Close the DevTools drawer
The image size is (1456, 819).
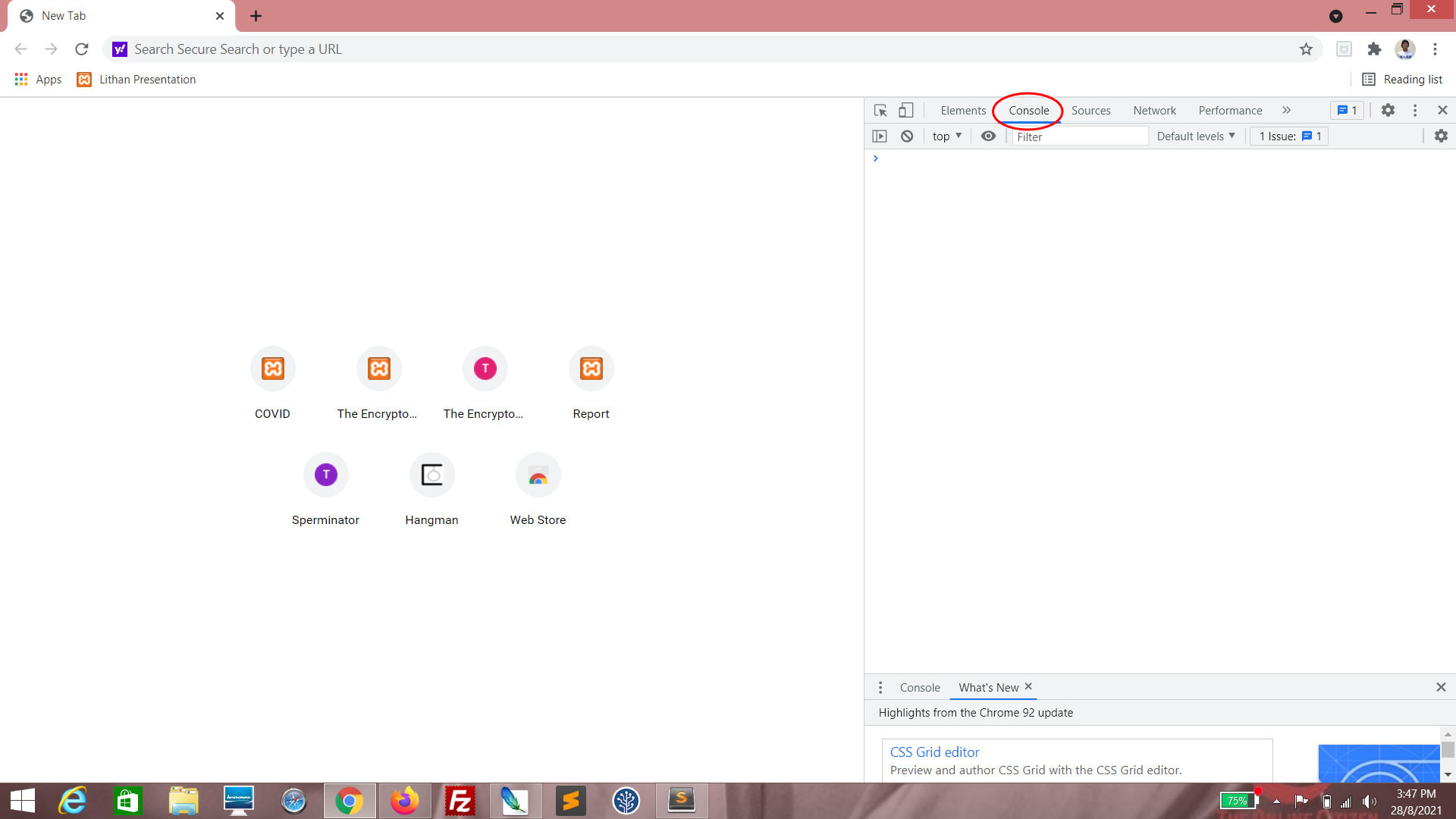click(1441, 687)
